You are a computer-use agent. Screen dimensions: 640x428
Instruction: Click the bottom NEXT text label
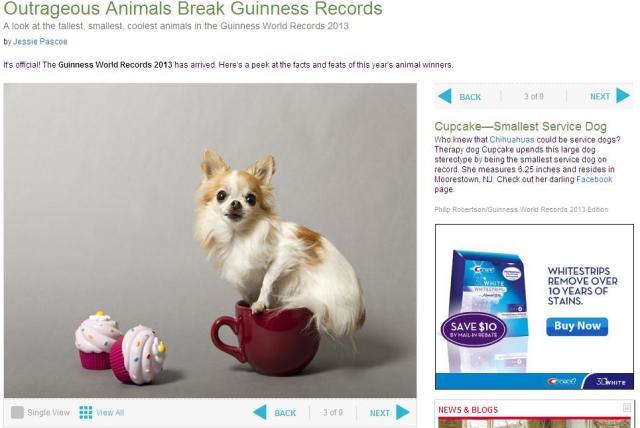(380, 413)
